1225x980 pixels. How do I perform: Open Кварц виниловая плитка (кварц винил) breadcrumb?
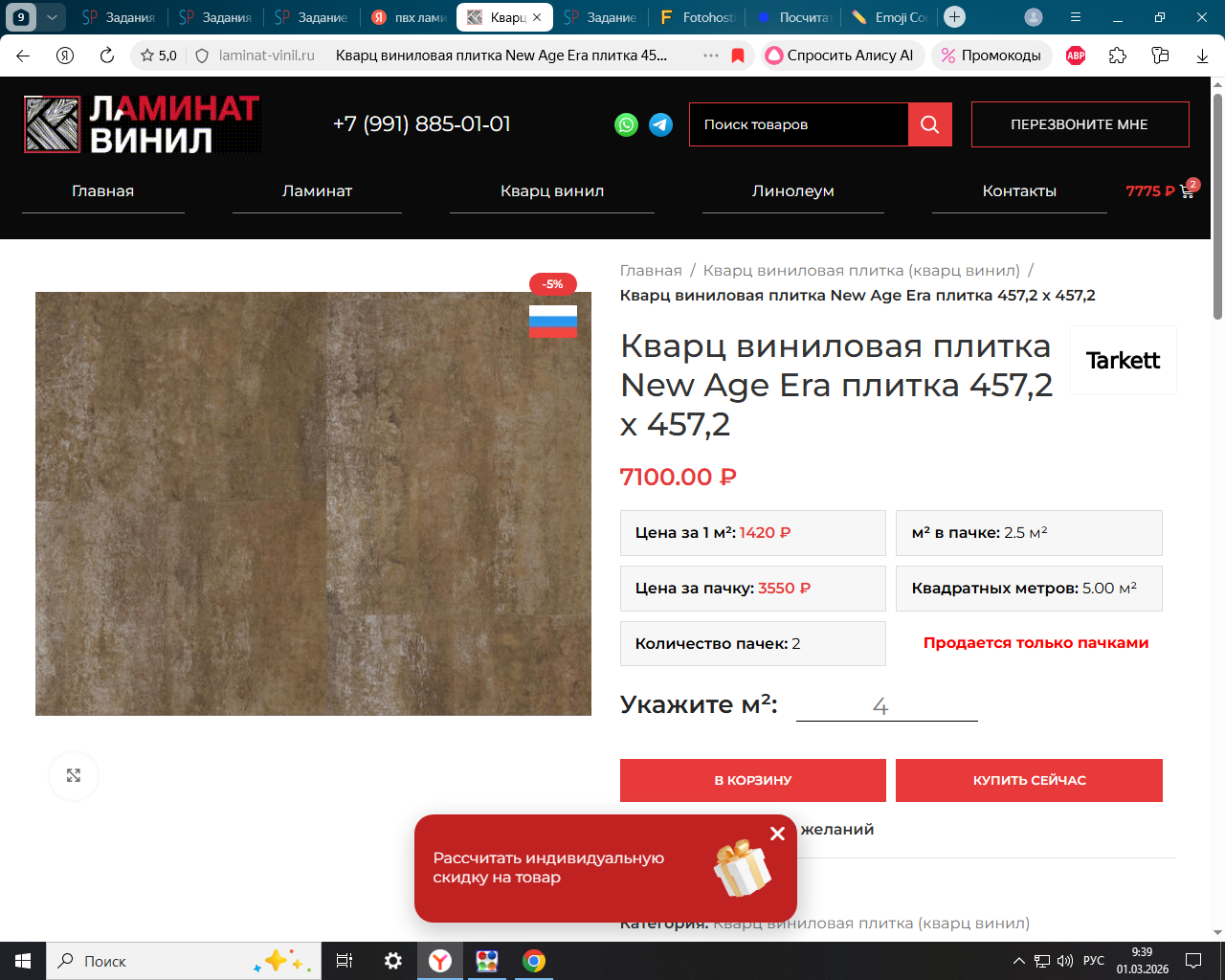point(861,271)
